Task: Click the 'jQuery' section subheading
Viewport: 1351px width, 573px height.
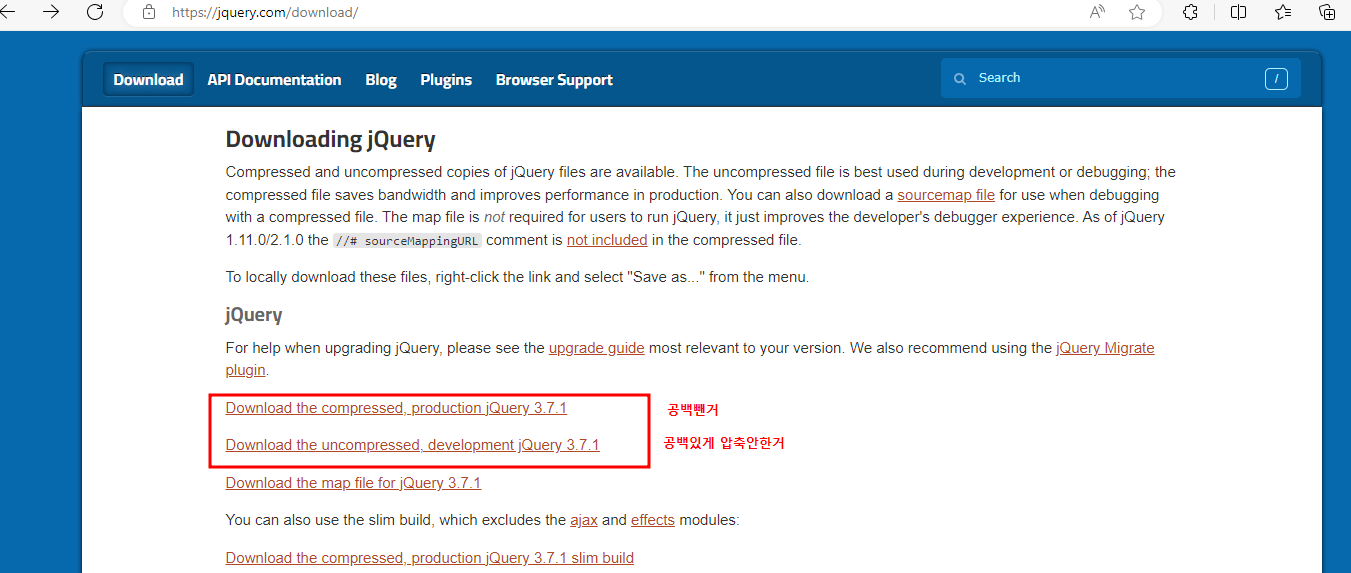Action: [x=254, y=314]
